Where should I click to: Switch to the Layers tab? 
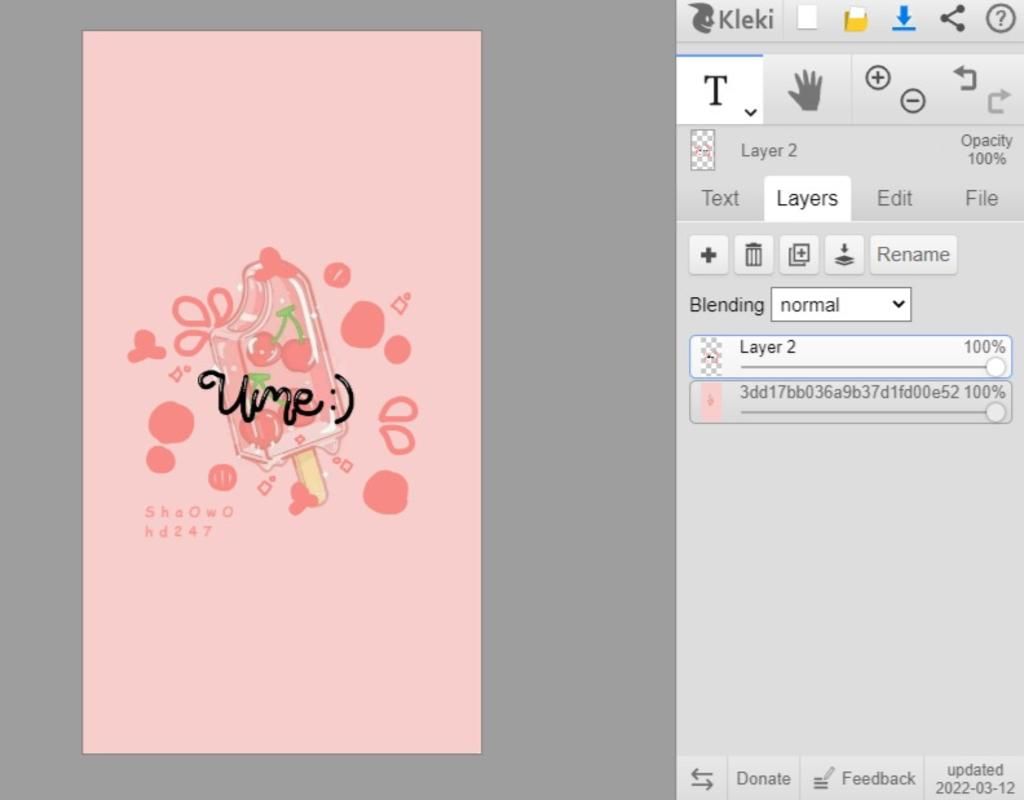click(807, 198)
